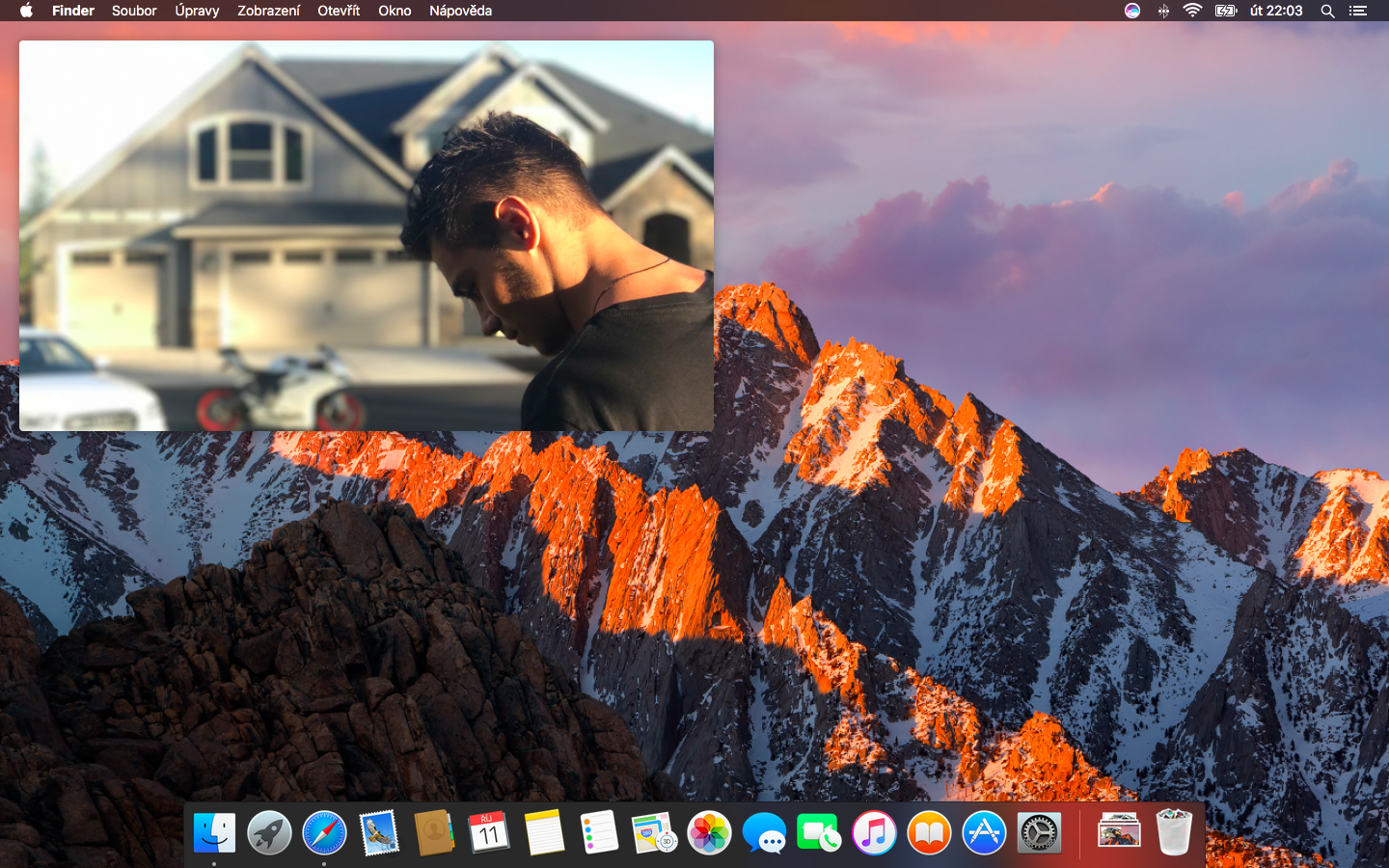Open the App Store from the Dock
The height and width of the screenshot is (868, 1389).
pos(984,832)
